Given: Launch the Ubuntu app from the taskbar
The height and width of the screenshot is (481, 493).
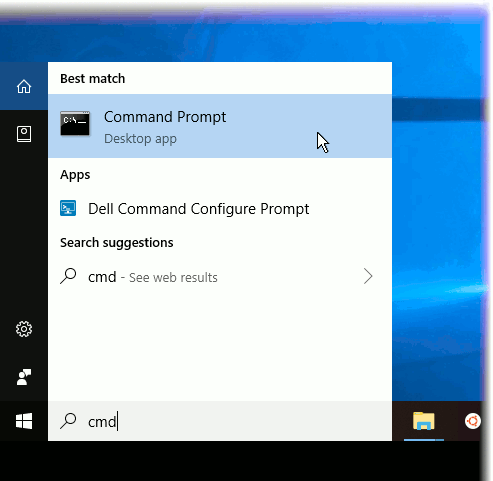Looking at the screenshot, I should [x=472, y=421].
